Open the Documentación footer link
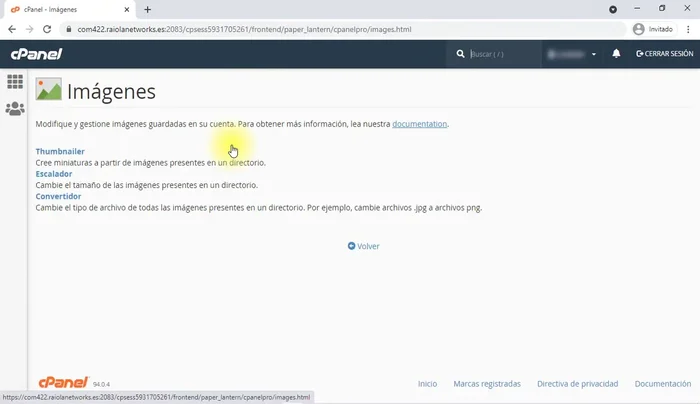The height and width of the screenshot is (404, 700). (662, 383)
